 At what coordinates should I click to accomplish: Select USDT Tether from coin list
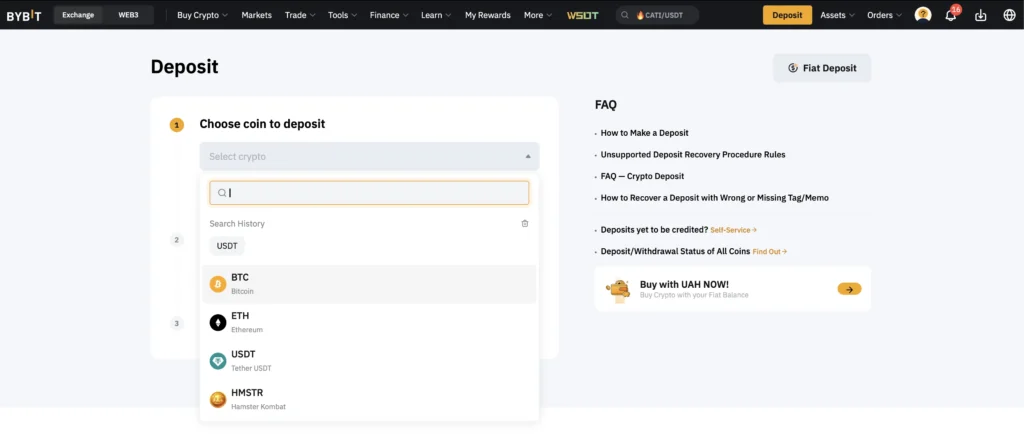tap(369, 361)
